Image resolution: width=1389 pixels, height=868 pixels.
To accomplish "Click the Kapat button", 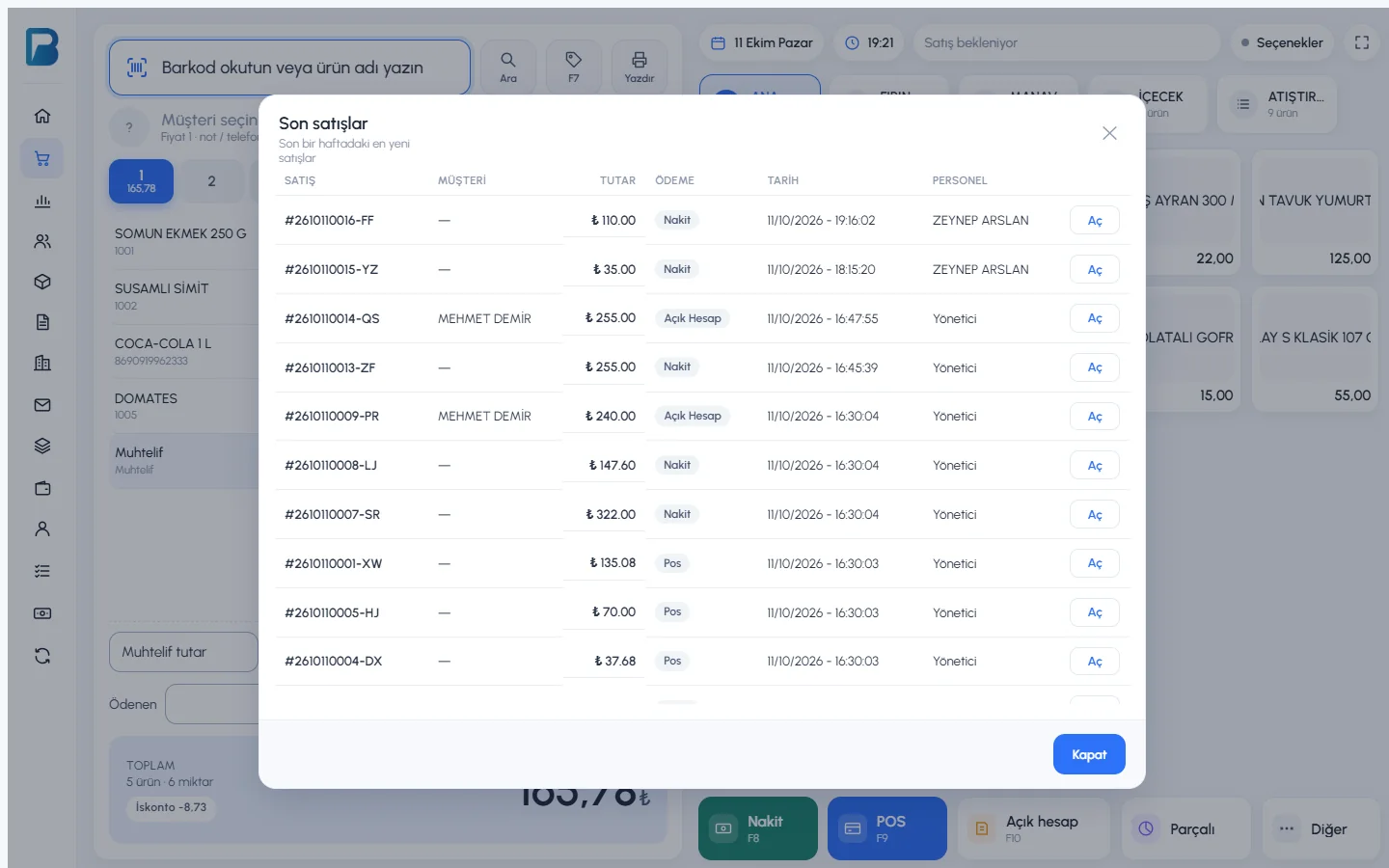I will pos(1089,754).
